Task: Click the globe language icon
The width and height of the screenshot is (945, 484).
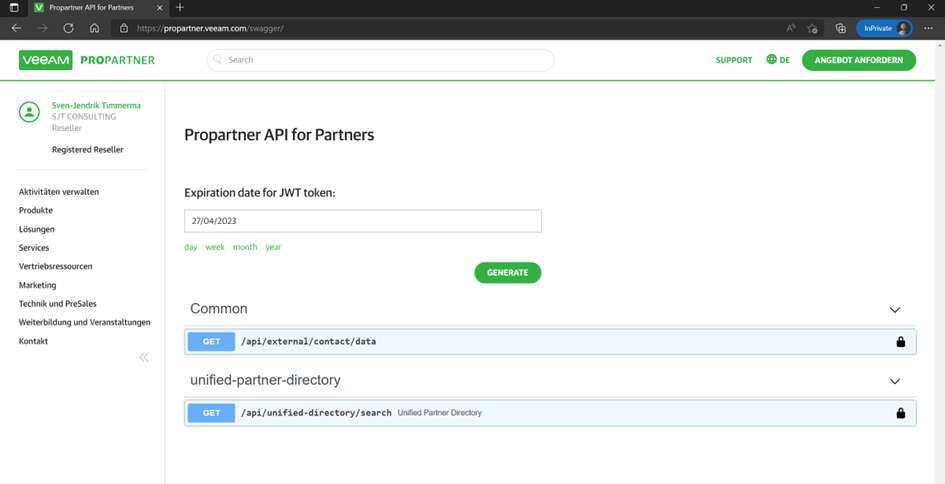Action: tap(771, 60)
